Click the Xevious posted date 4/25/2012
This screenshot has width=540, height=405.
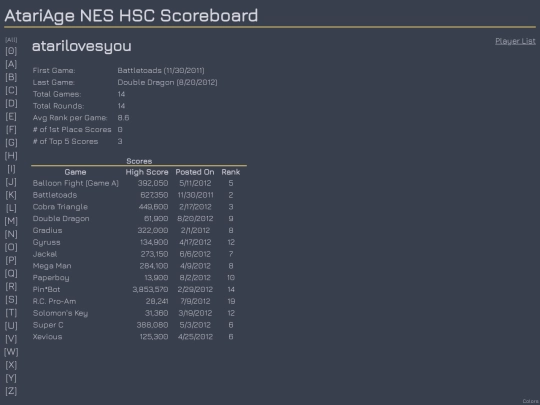click(195, 337)
